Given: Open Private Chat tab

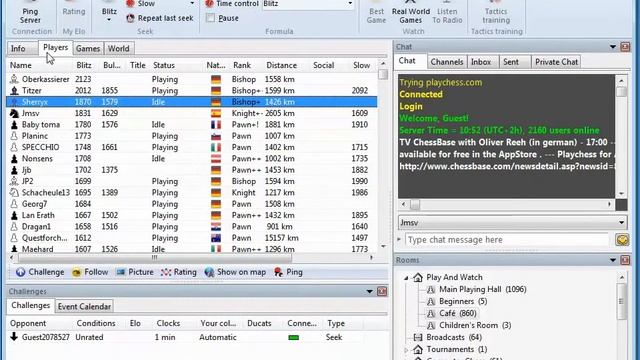Looking at the screenshot, I should pyautogui.click(x=556, y=62).
